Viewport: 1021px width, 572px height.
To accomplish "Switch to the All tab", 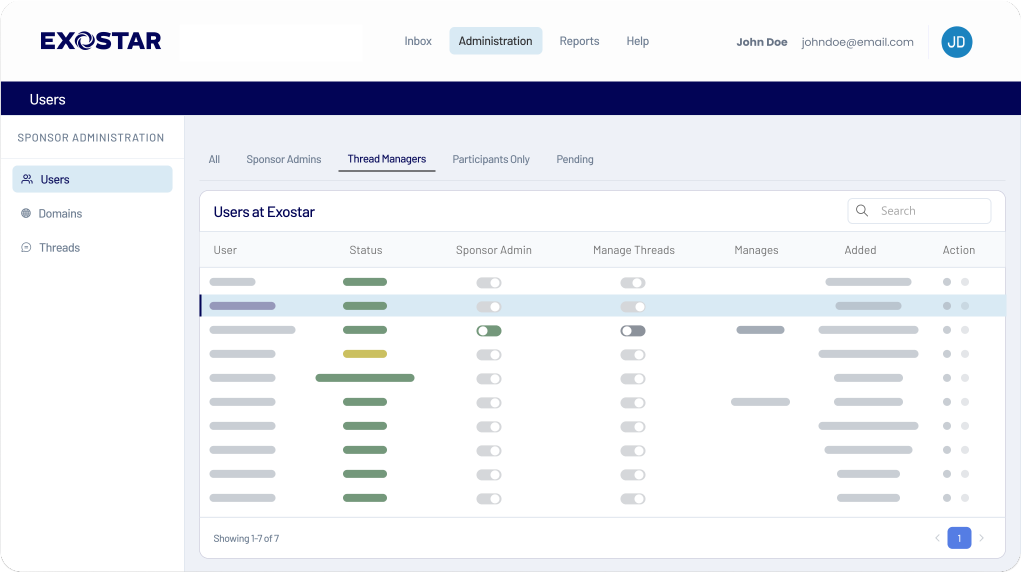I will coord(214,159).
